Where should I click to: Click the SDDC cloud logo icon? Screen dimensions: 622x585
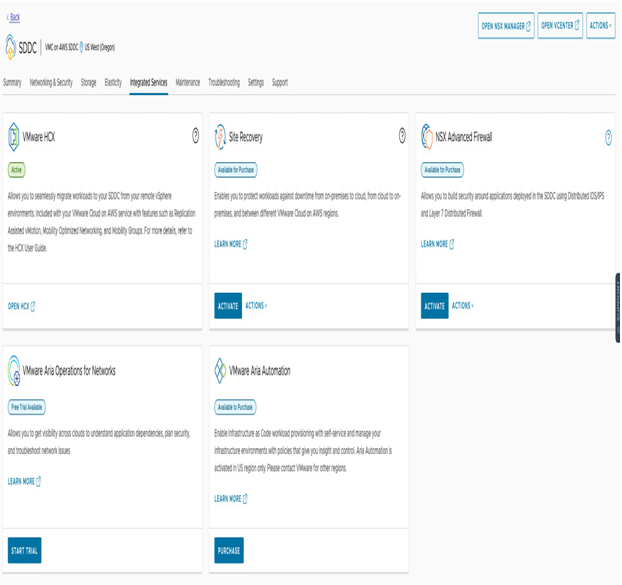[11, 47]
